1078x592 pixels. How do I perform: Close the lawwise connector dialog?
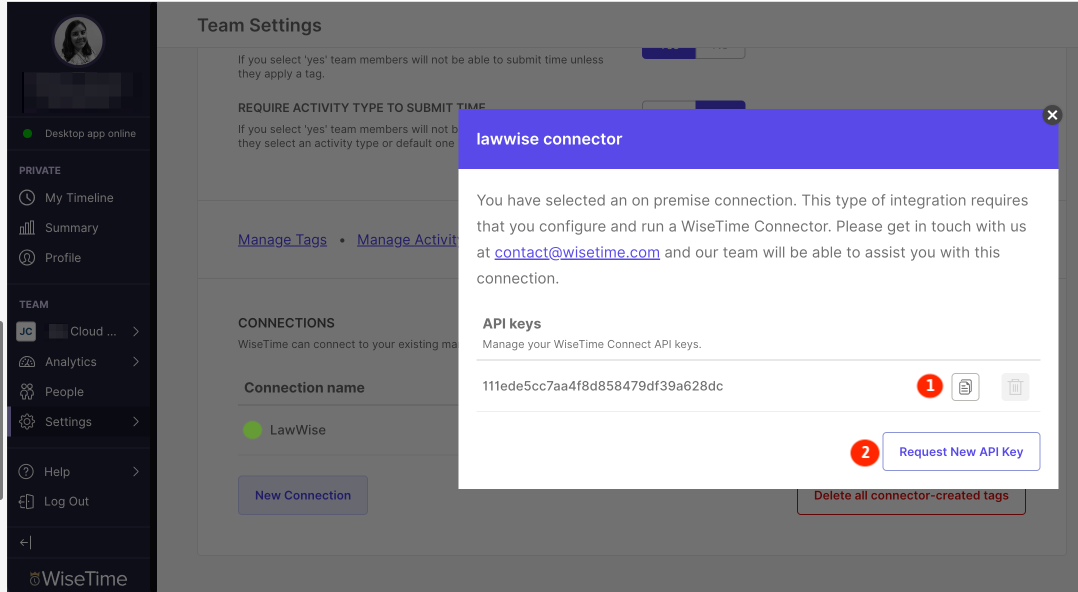pos(1052,115)
